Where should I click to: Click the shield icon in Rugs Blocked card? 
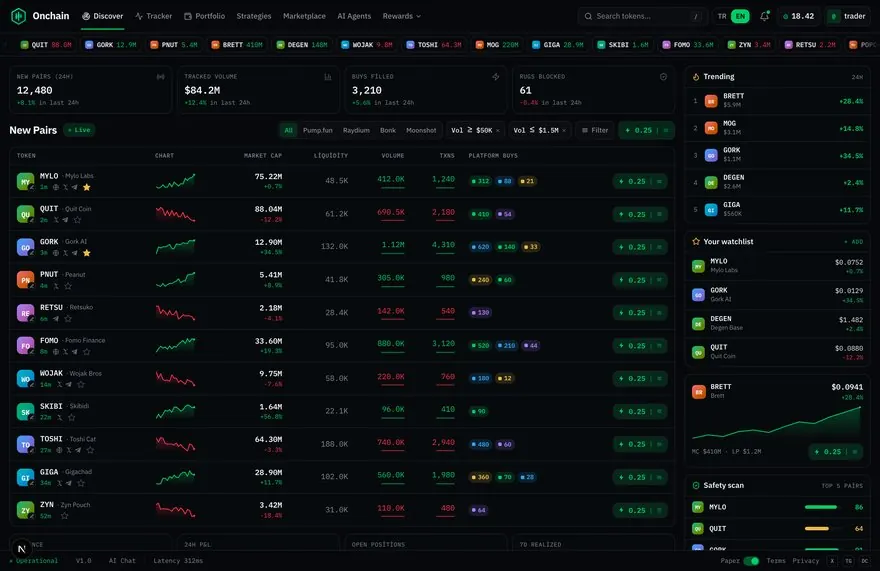click(663, 77)
